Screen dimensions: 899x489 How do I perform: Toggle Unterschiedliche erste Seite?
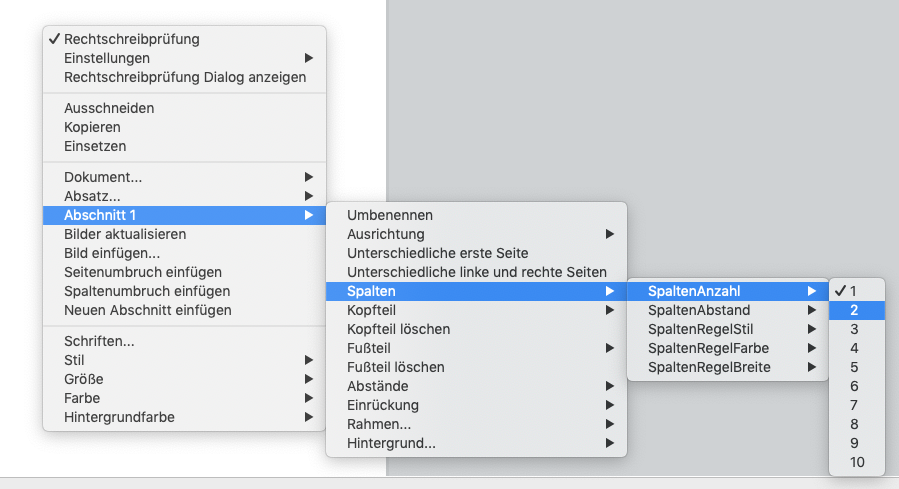coord(437,253)
